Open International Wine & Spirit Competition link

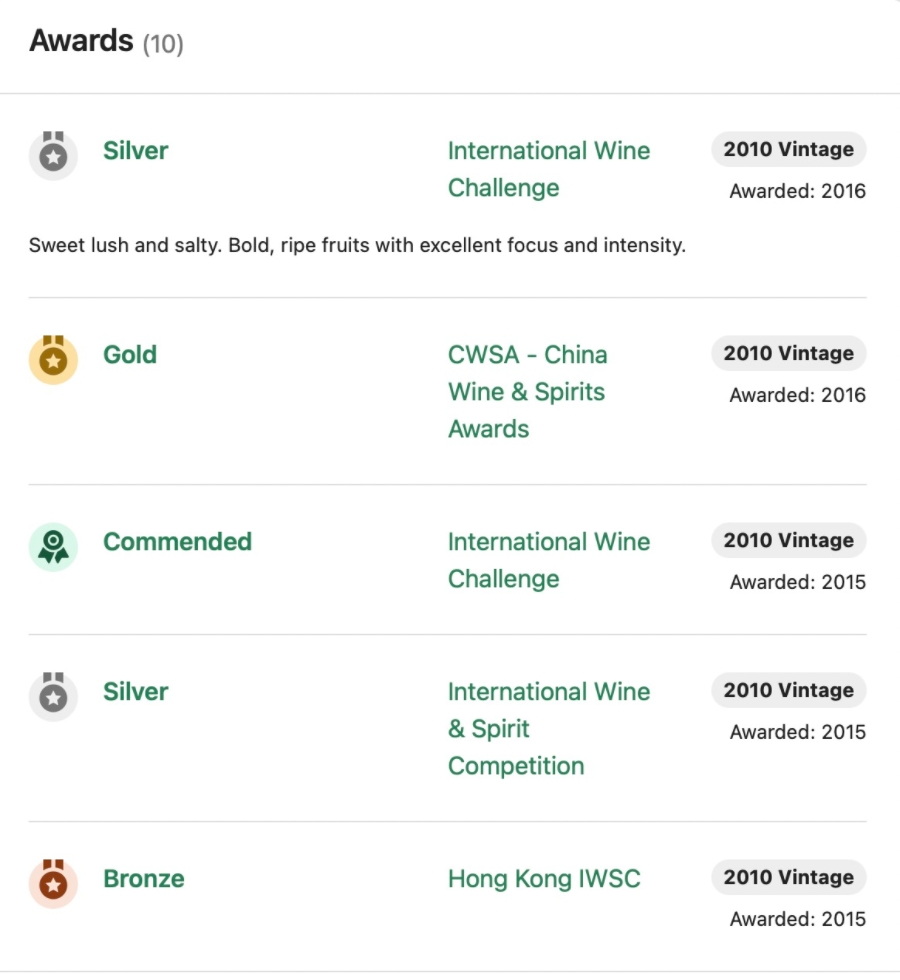pyautogui.click(x=548, y=729)
